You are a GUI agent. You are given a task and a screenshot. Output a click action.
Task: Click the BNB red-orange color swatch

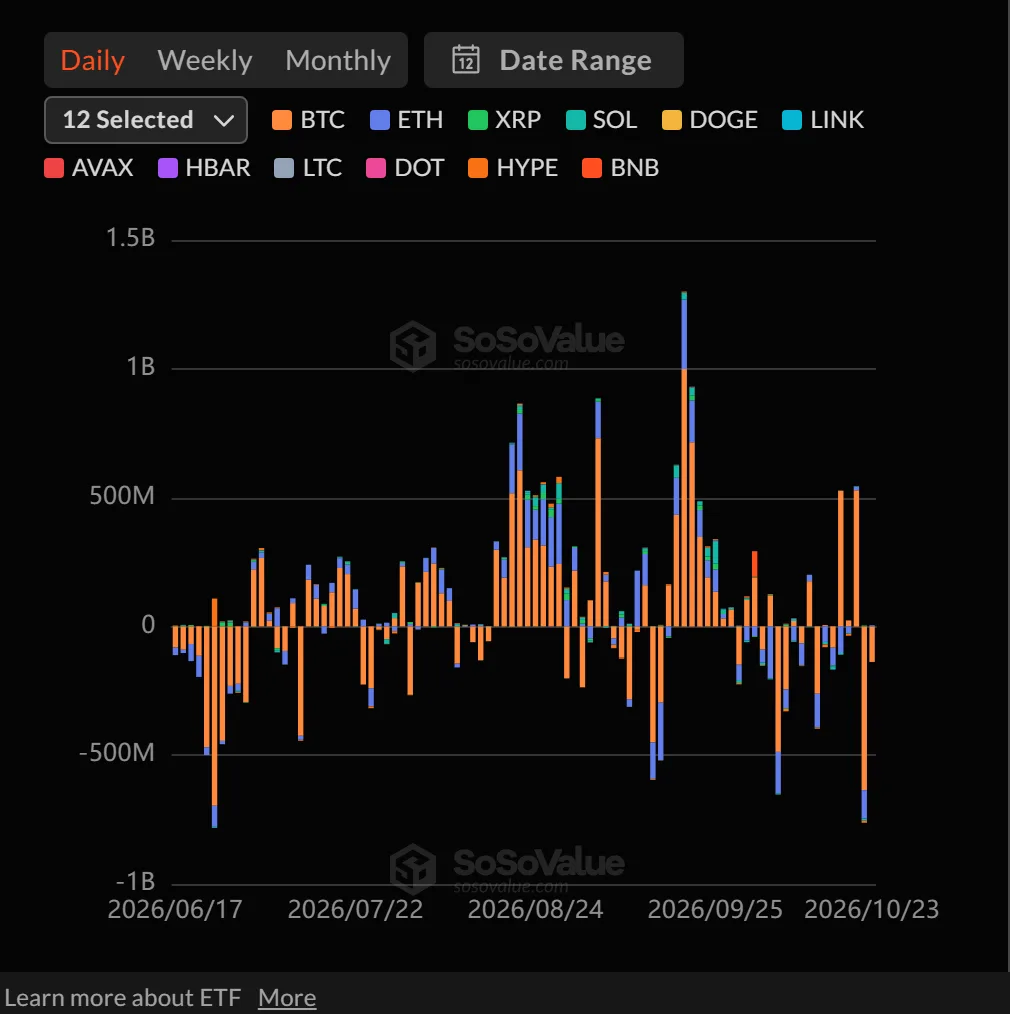click(592, 168)
